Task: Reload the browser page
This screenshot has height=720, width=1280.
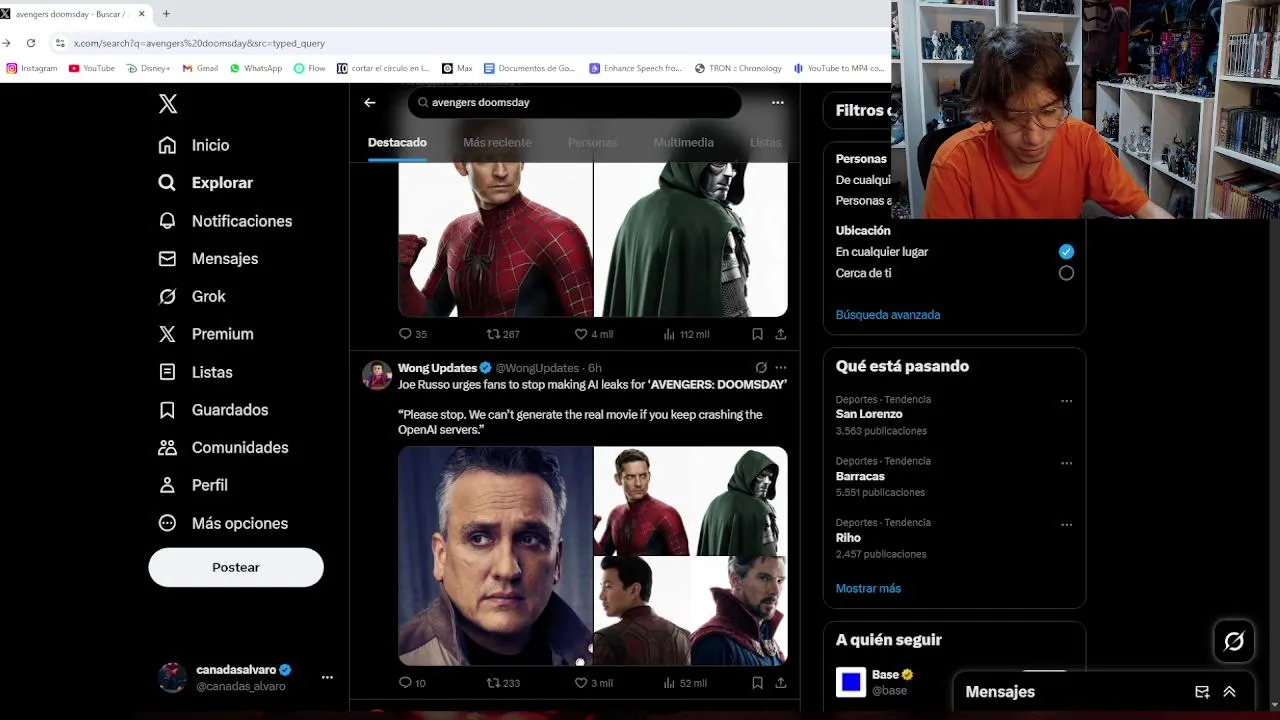Action: (31, 43)
